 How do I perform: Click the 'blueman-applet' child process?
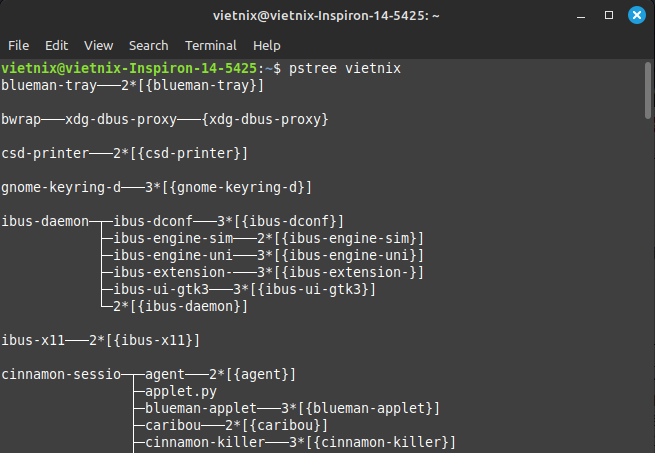201,408
